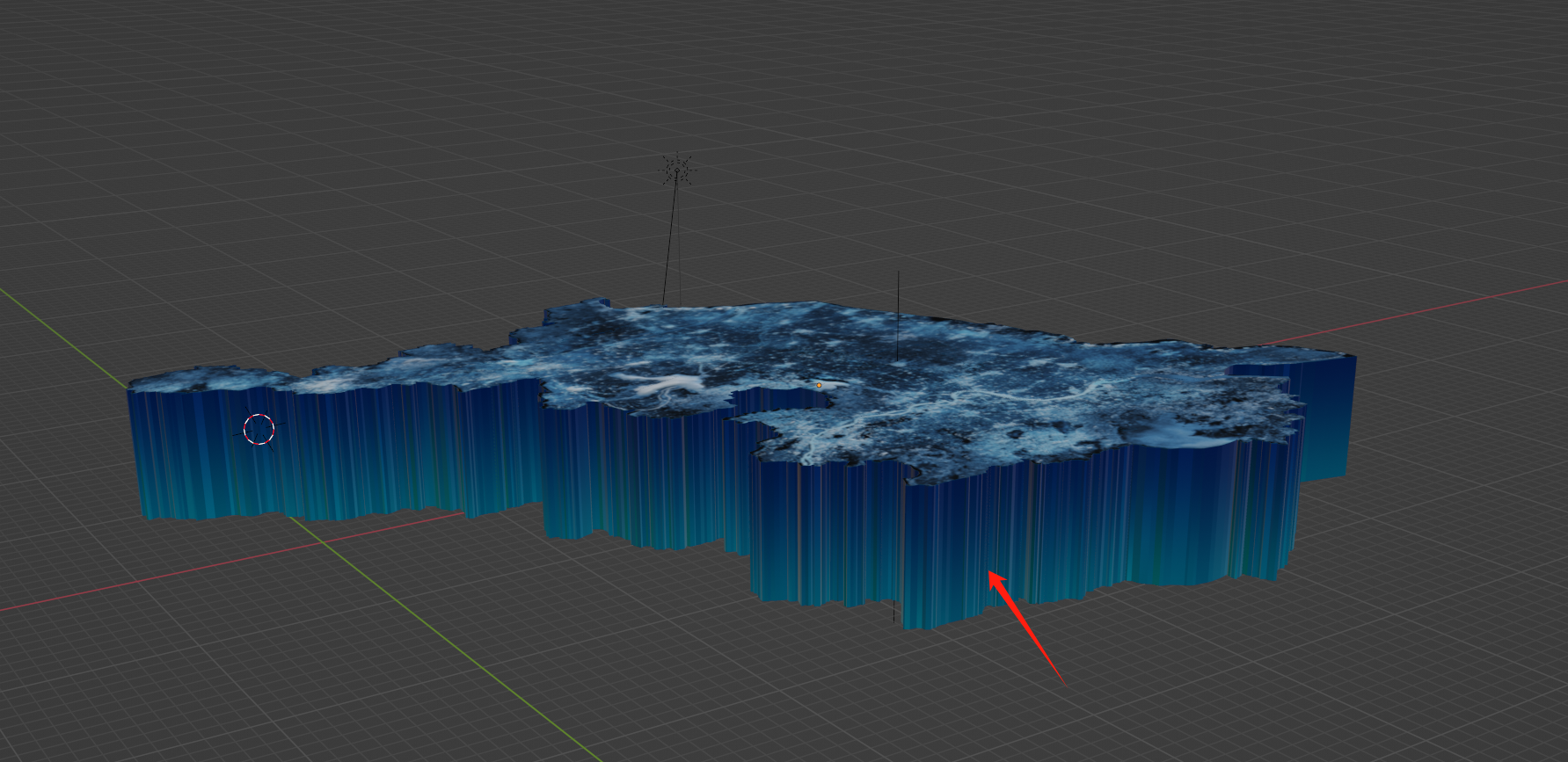The image size is (1568, 762).
Task: Select the point light object above the map
Action: pos(677,169)
